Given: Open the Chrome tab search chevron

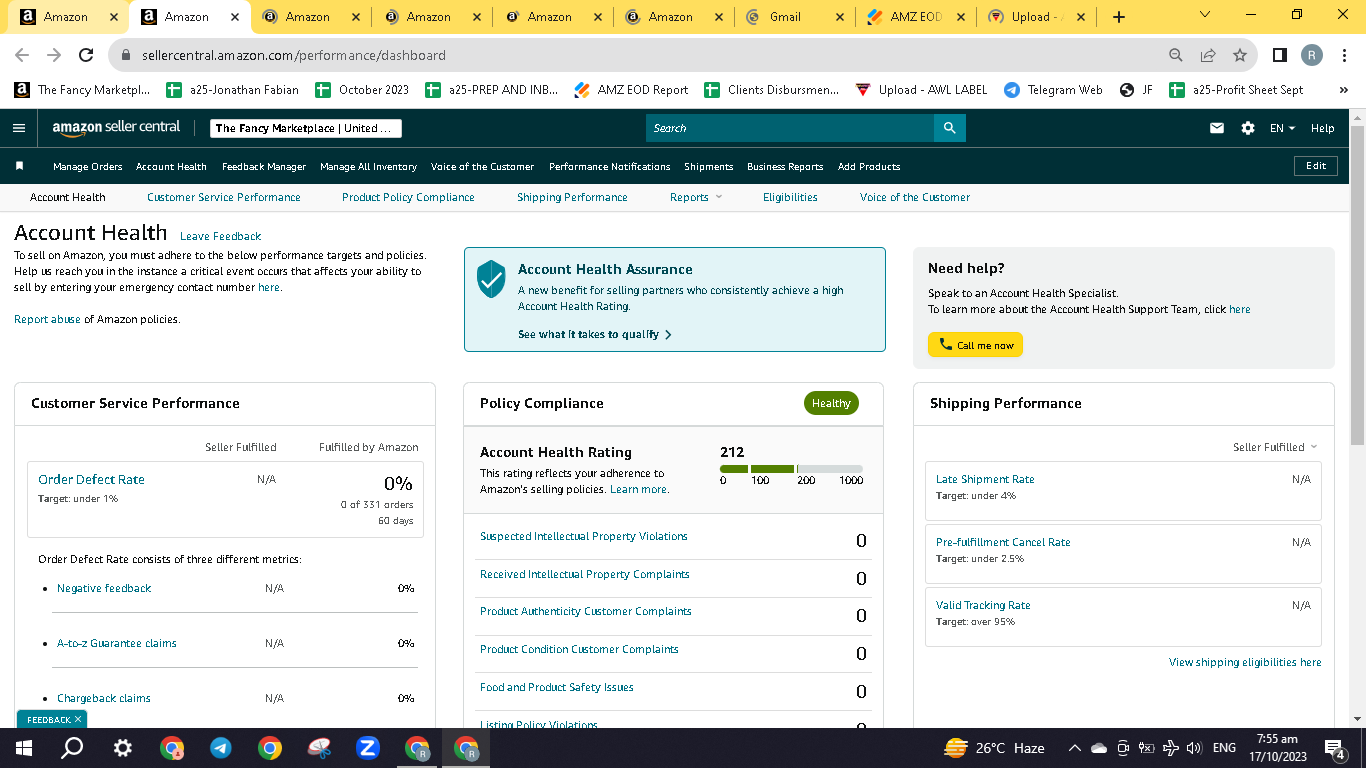Looking at the screenshot, I should (1204, 15).
